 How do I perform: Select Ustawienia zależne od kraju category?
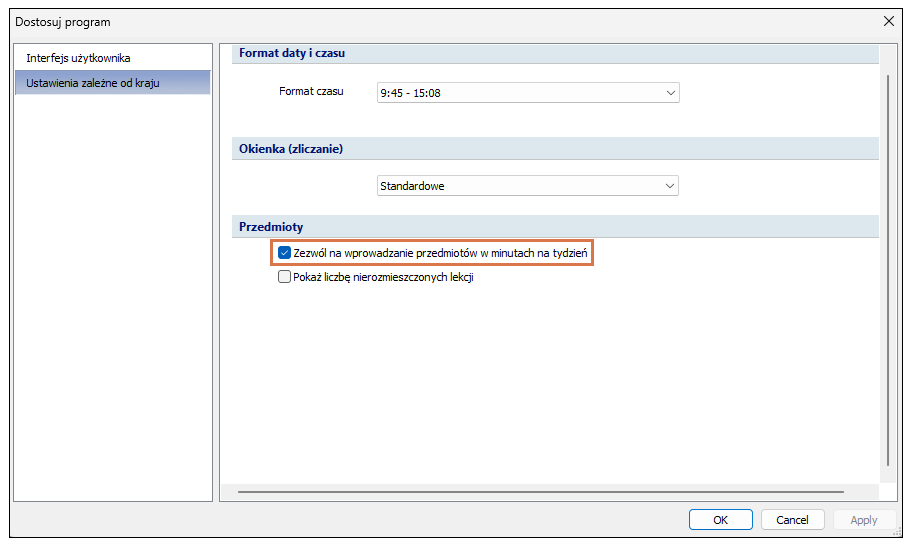pos(112,83)
